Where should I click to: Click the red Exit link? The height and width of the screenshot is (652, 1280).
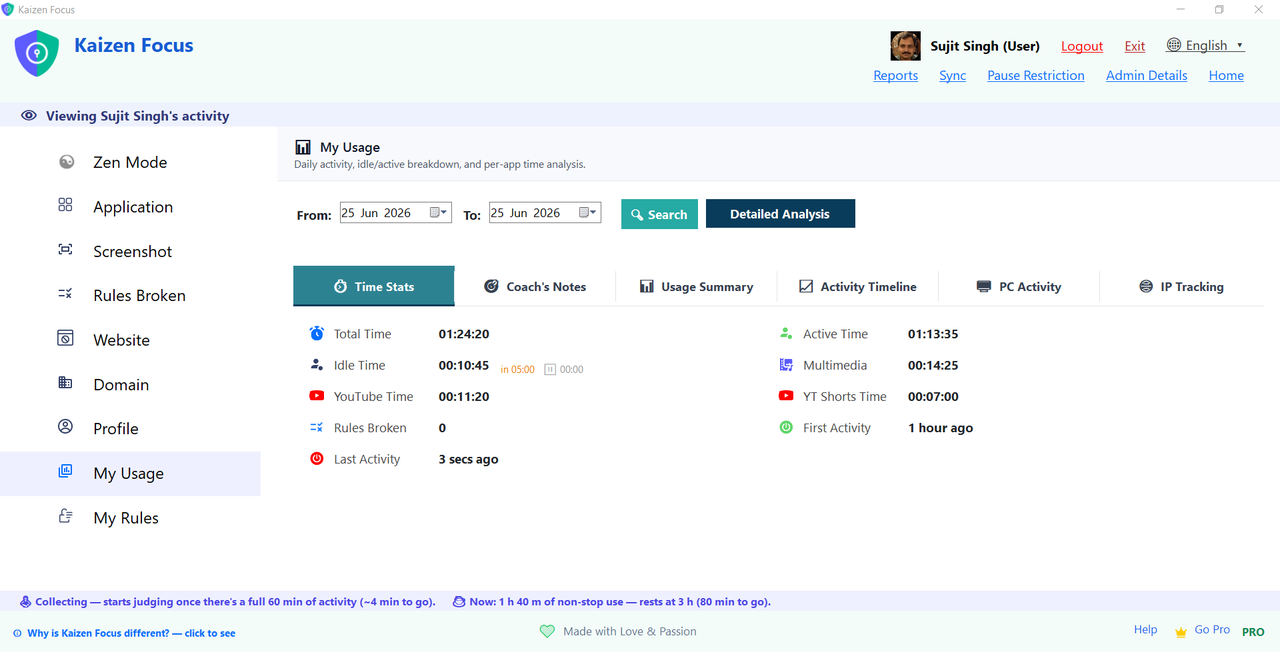(1135, 46)
